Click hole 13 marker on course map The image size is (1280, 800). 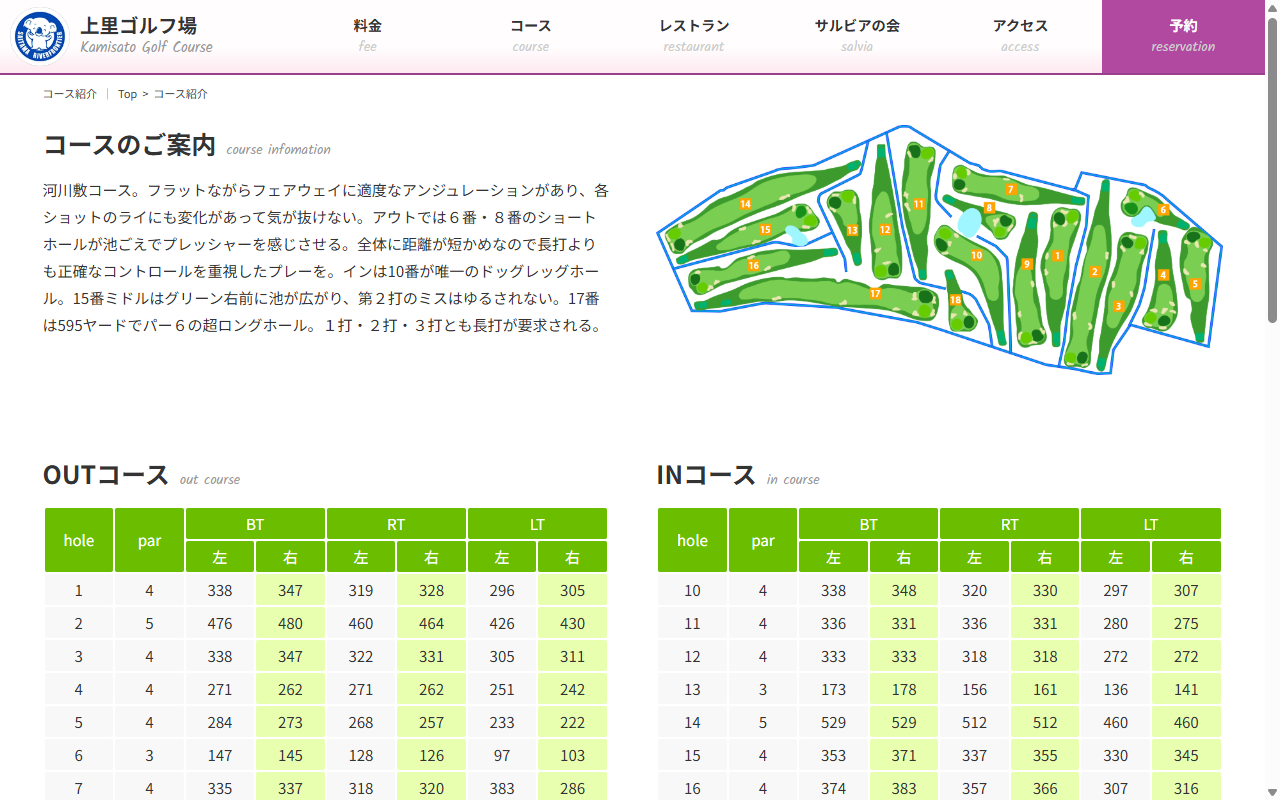[852, 231]
